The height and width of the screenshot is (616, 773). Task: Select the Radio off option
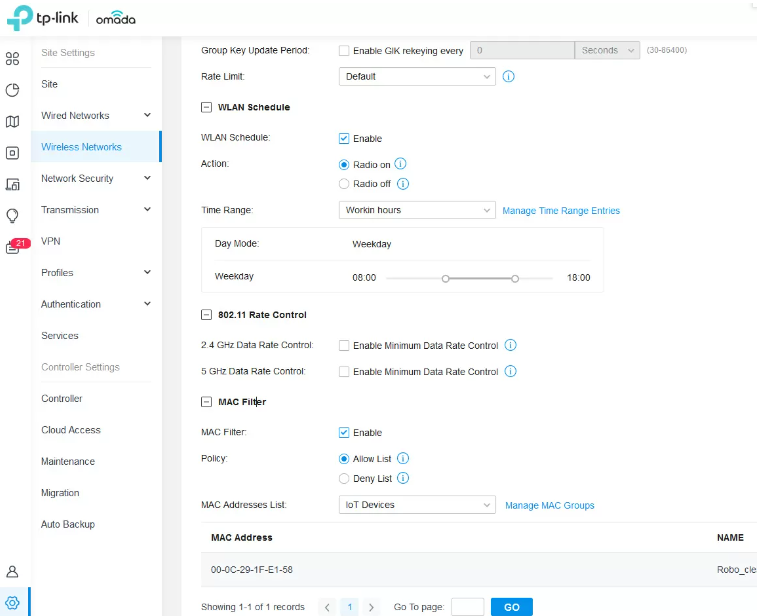click(344, 184)
